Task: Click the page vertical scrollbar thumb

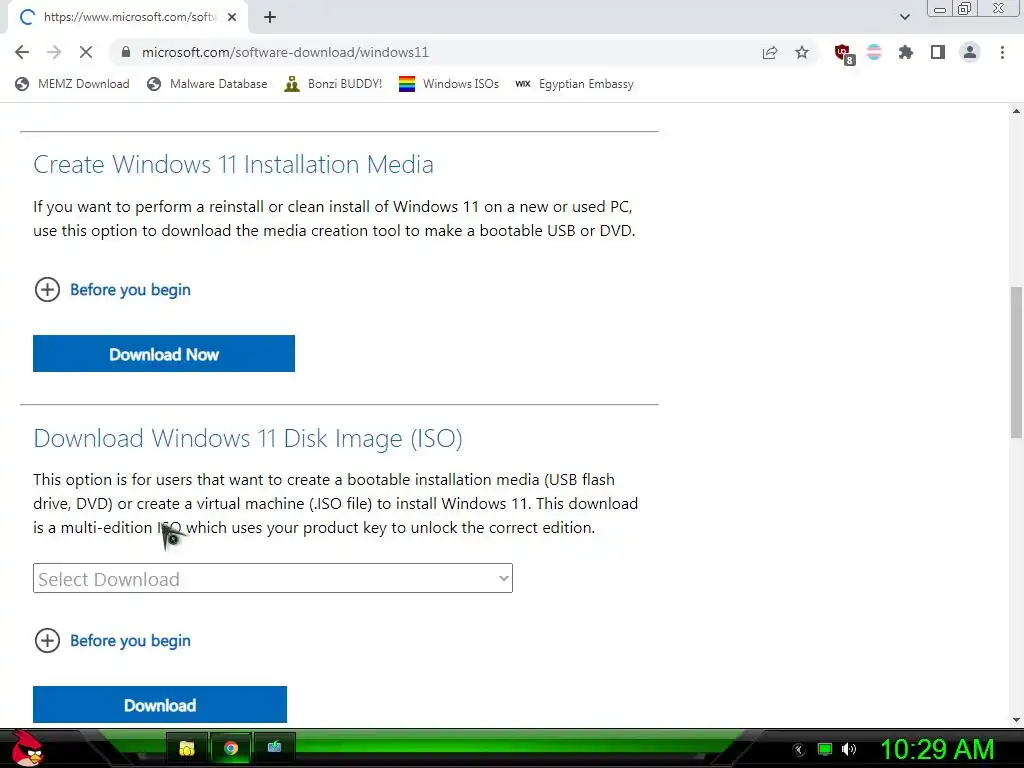Action: 1016,362
